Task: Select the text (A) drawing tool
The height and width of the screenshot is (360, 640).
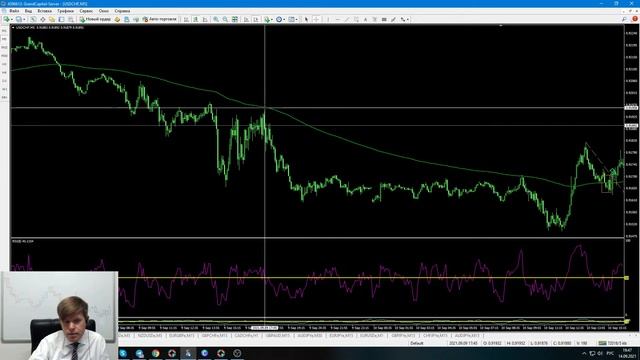Action: (x=365, y=19)
